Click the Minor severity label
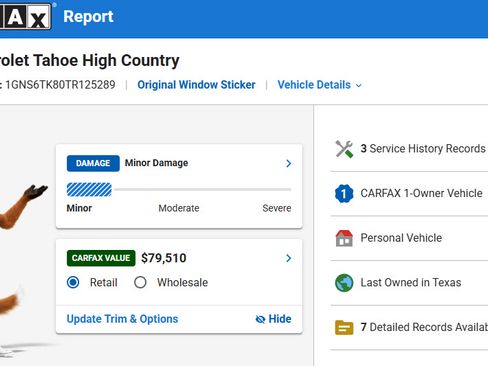 (x=79, y=208)
